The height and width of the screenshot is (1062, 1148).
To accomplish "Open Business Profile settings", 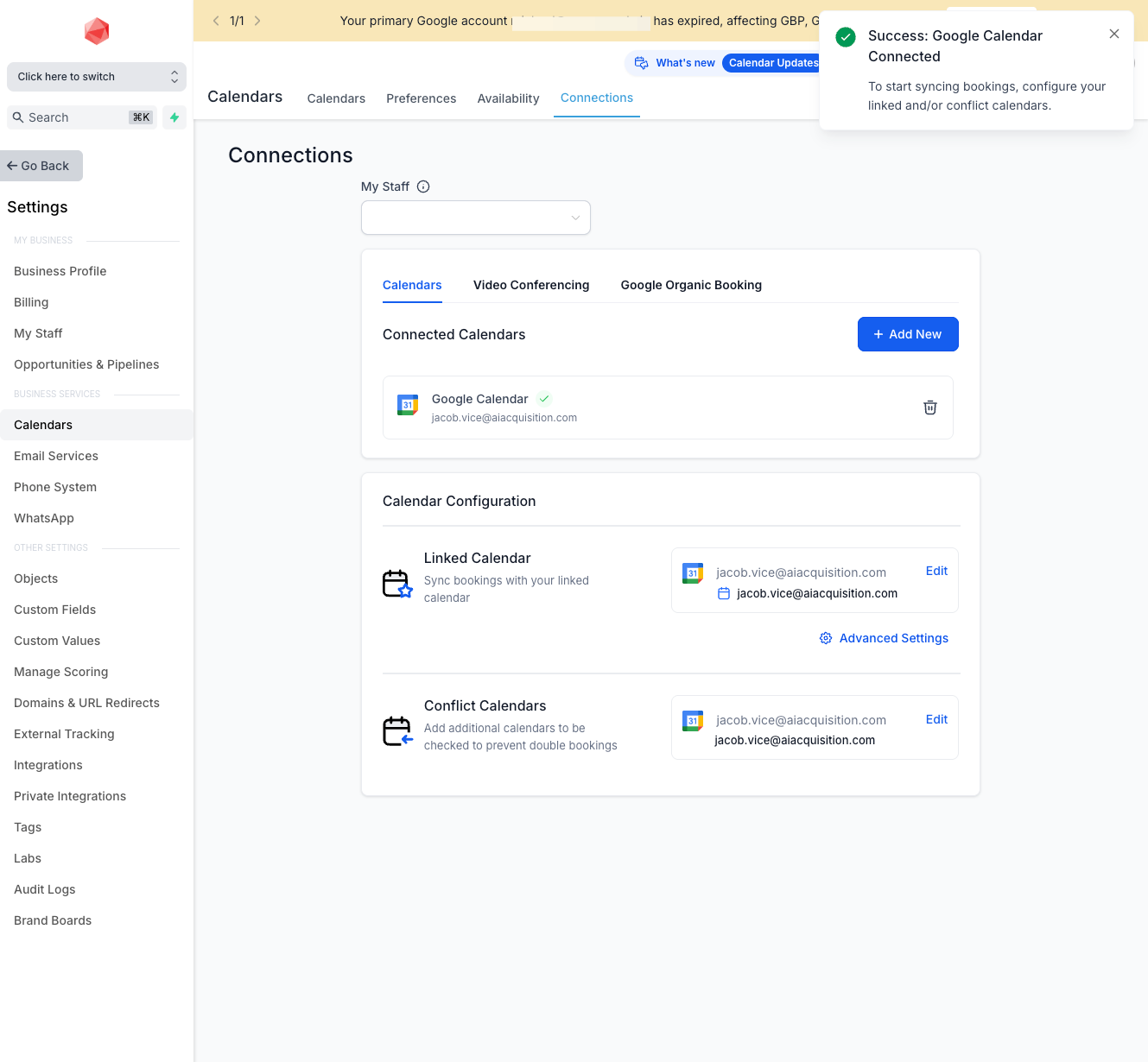I will pyautogui.click(x=60, y=271).
